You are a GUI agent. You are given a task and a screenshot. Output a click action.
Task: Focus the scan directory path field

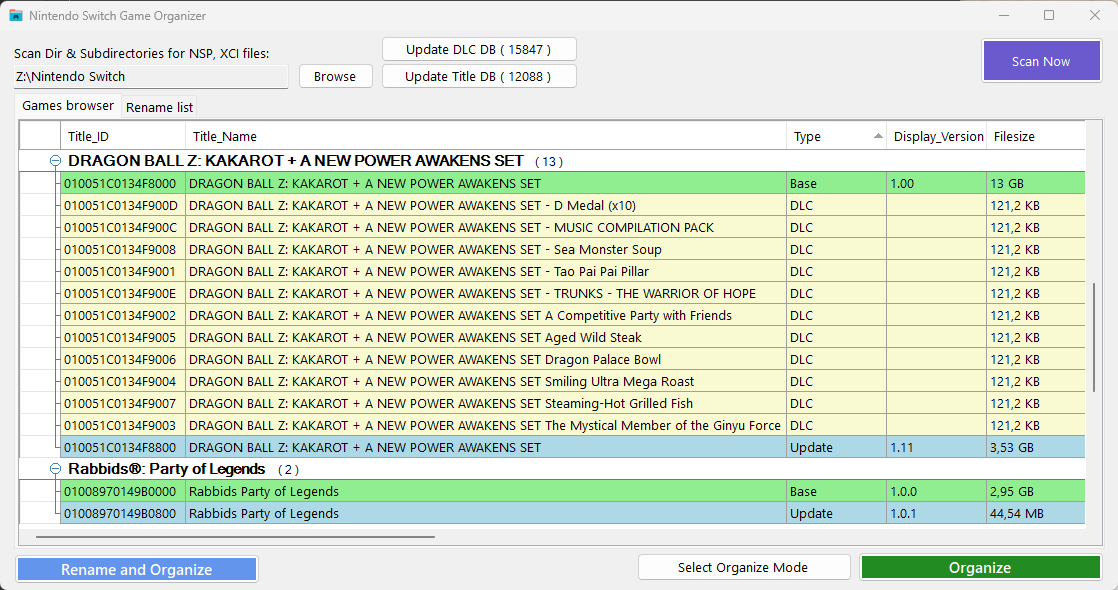(150, 76)
